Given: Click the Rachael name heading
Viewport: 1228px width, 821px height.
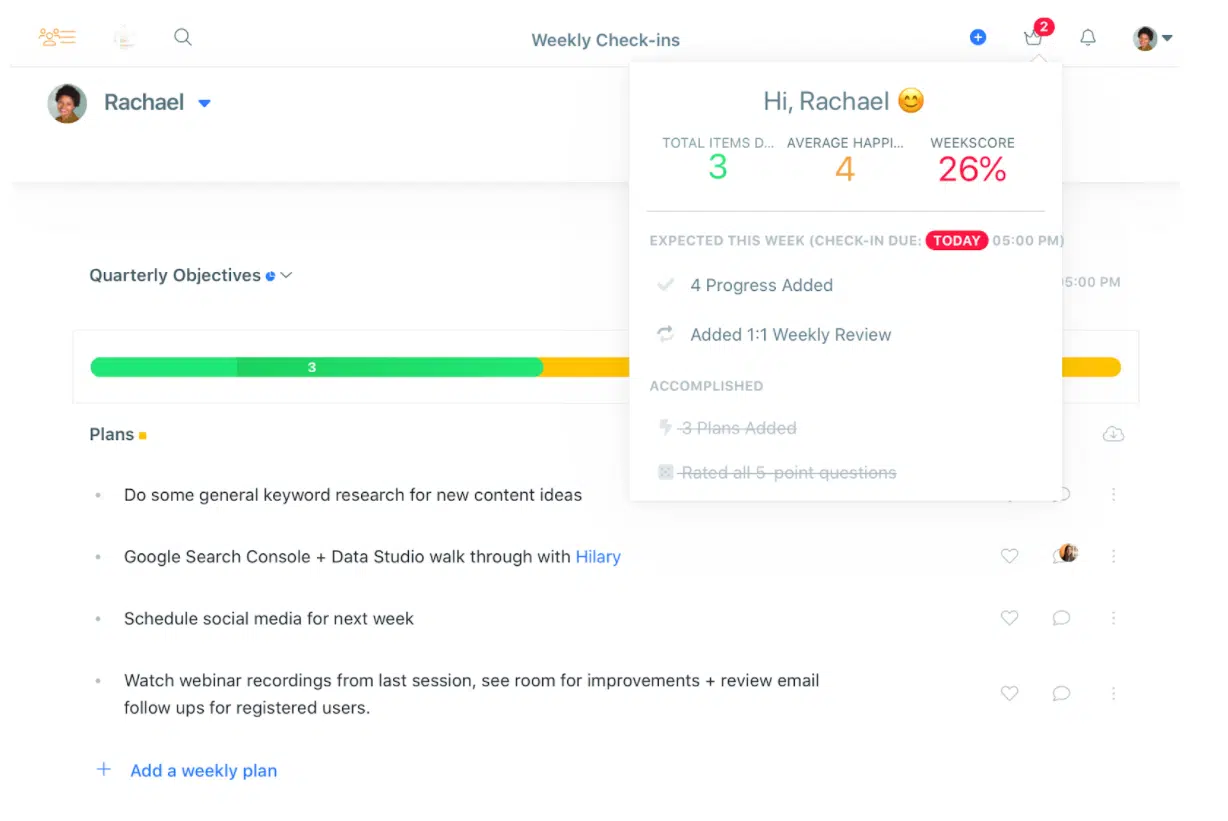Looking at the screenshot, I should tap(144, 102).
